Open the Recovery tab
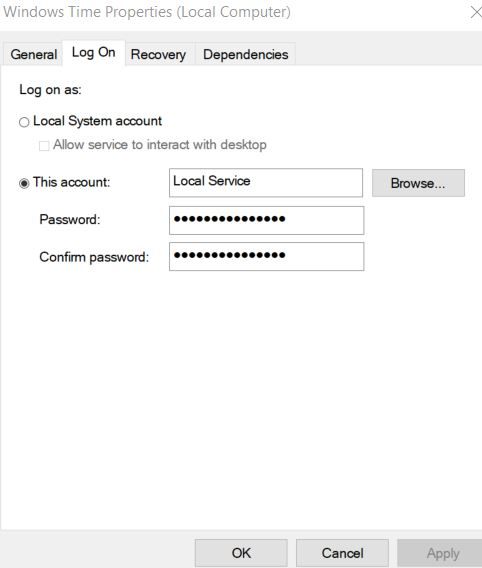Image resolution: width=482 pixels, height=568 pixels. pyautogui.click(x=158, y=54)
